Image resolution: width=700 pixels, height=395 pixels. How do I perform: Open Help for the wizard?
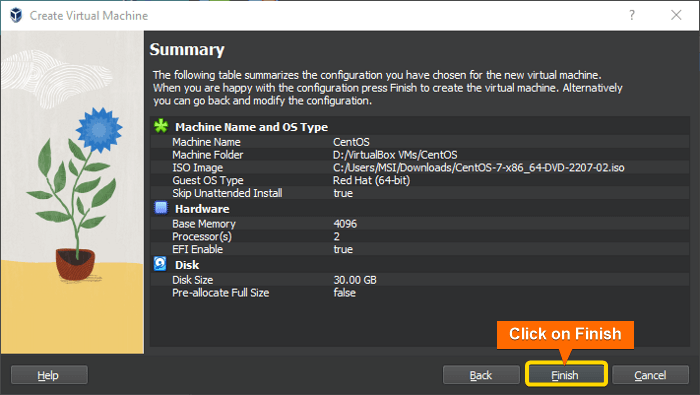[x=49, y=375]
